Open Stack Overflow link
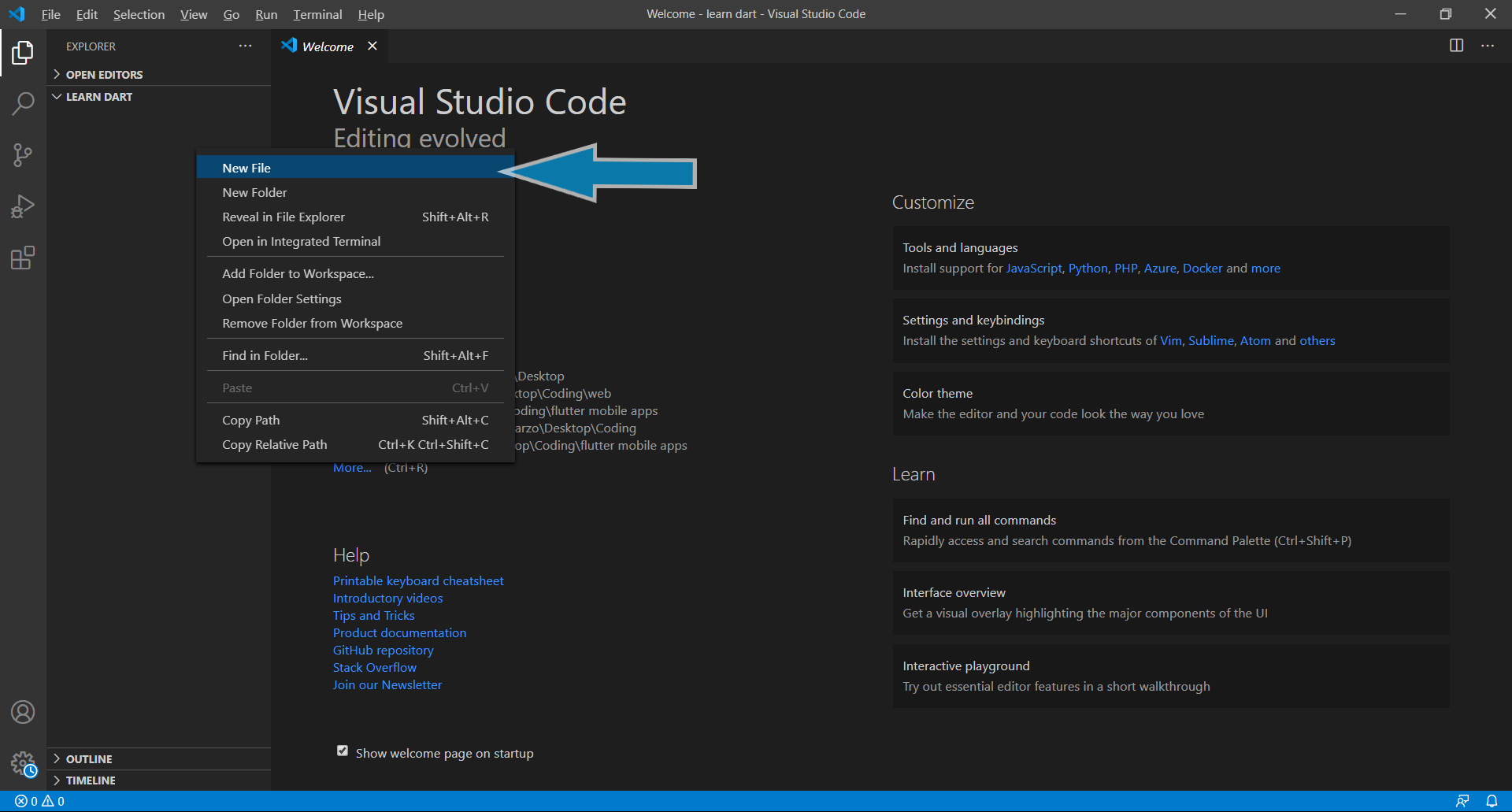Screen dimensions: 1512x812 [x=374, y=667]
